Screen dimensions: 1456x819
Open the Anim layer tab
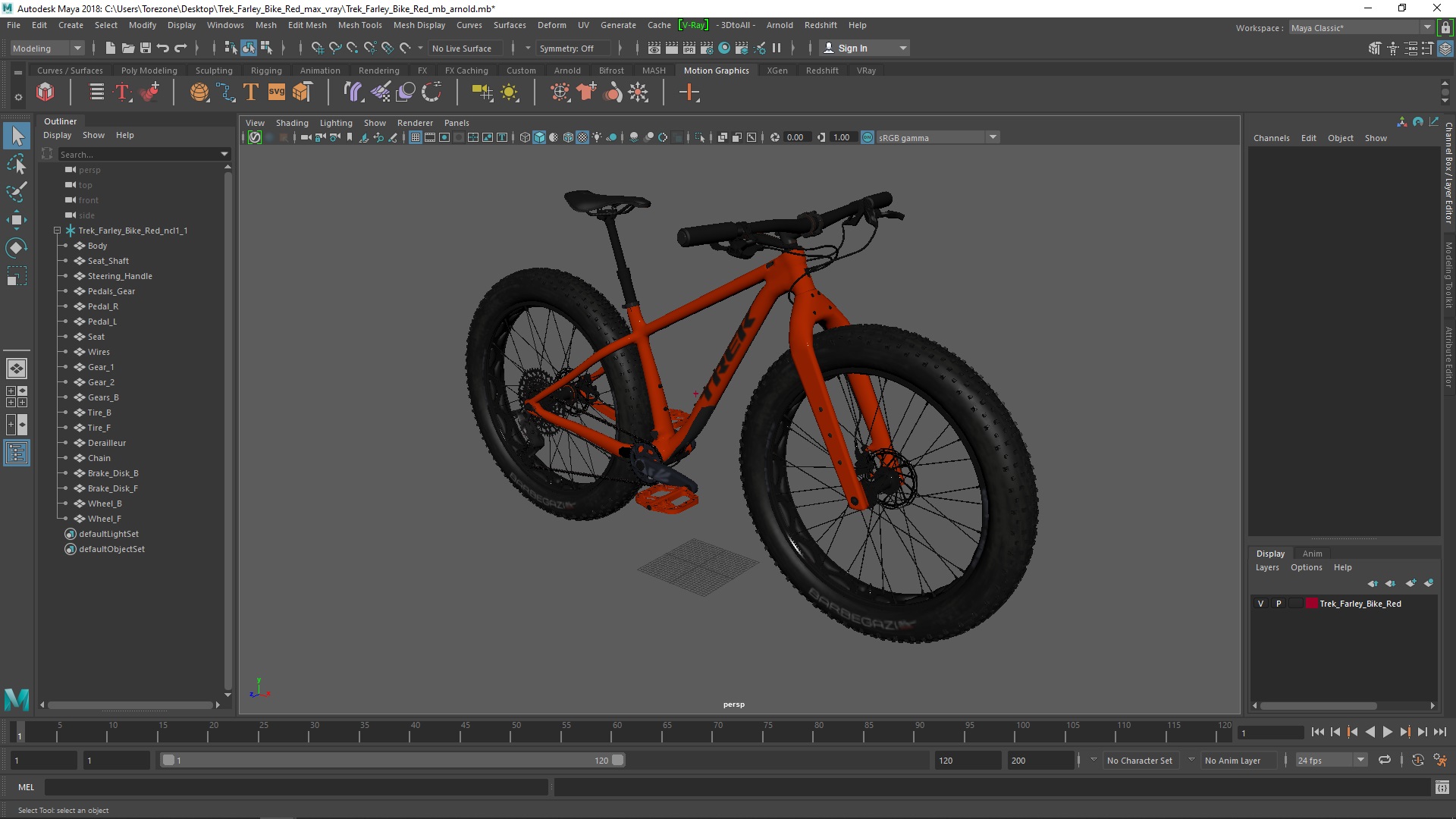click(x=1312, y=554)
